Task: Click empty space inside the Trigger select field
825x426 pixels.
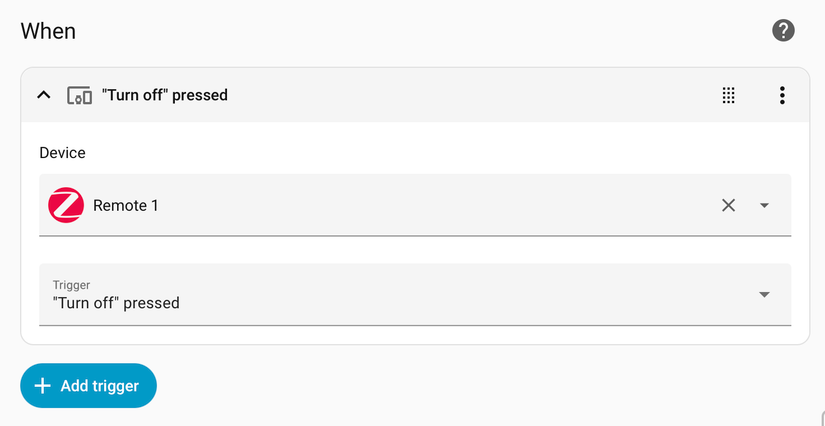Action: [x=450, y=295]
